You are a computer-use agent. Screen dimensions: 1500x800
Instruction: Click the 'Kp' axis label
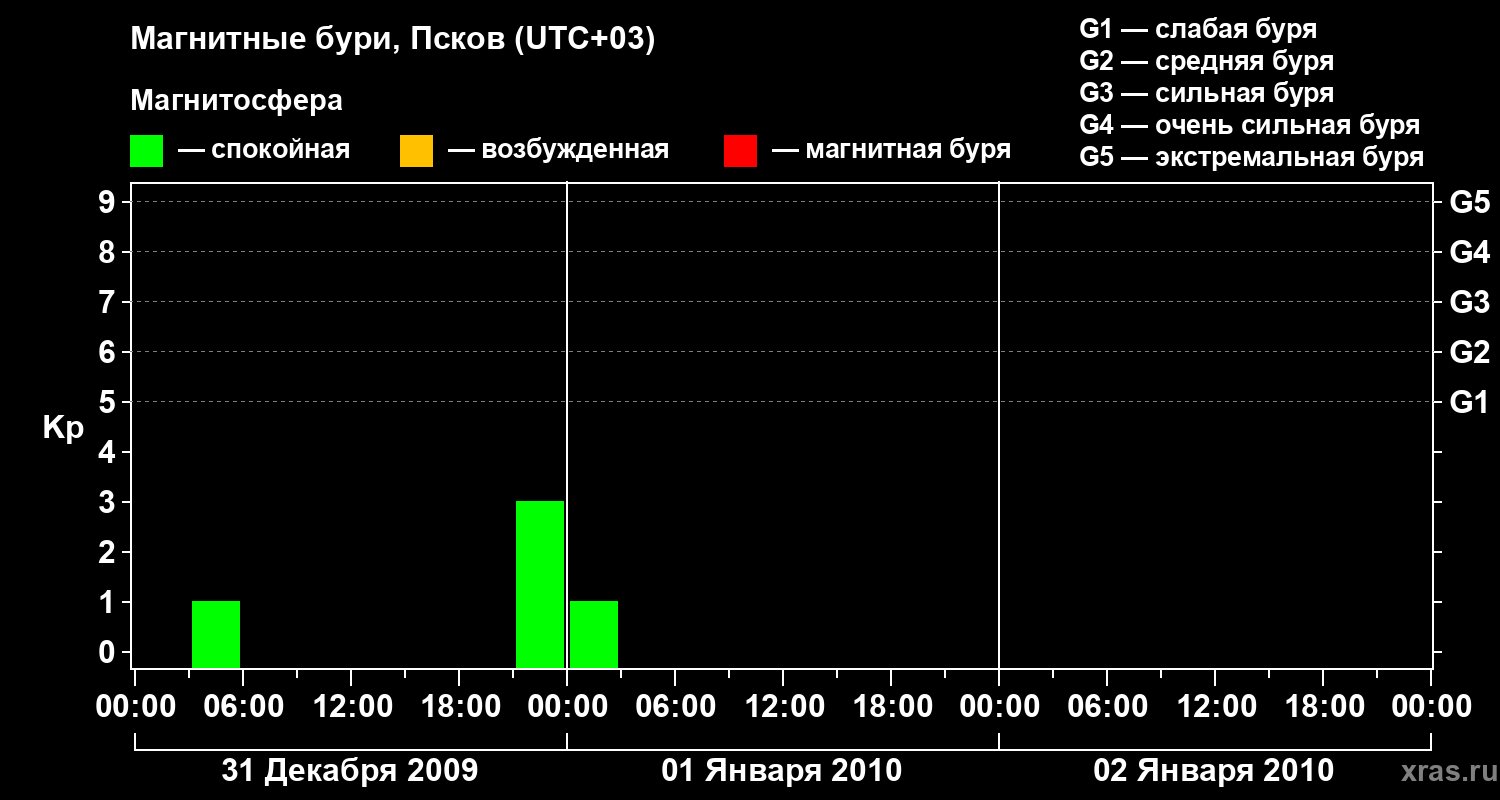[63, 428]
